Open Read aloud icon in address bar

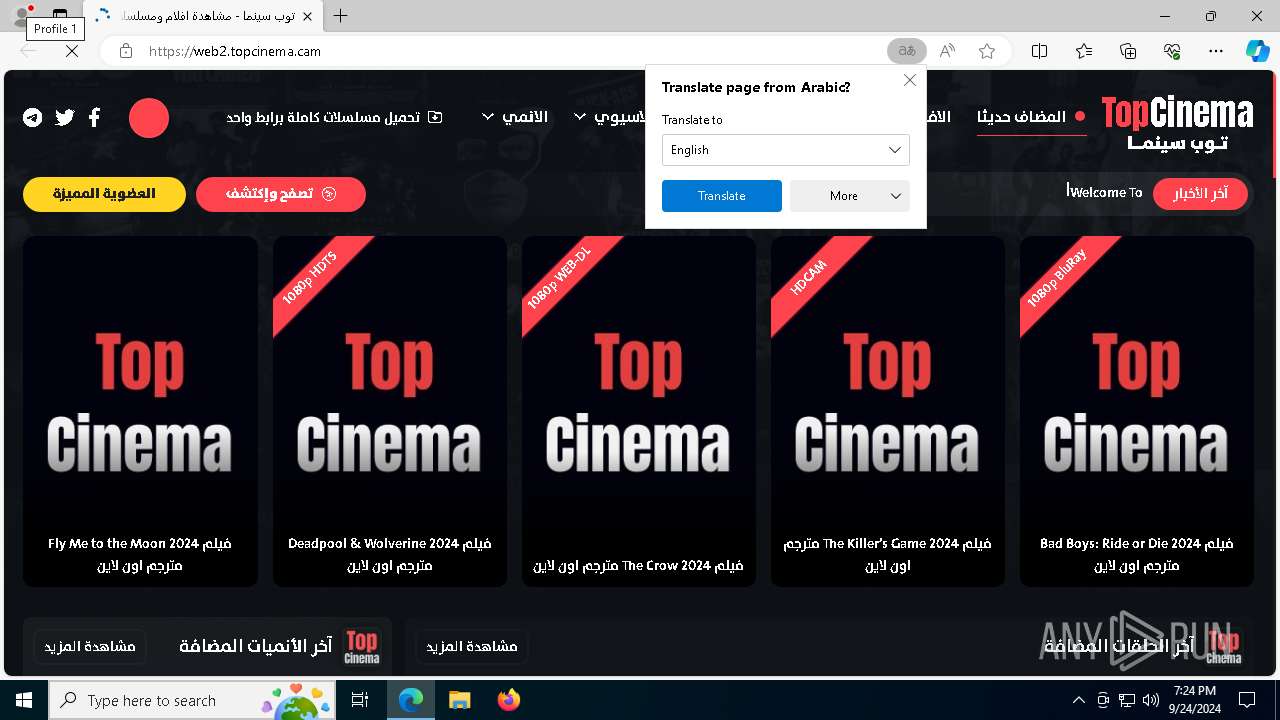tap(947, 51)
